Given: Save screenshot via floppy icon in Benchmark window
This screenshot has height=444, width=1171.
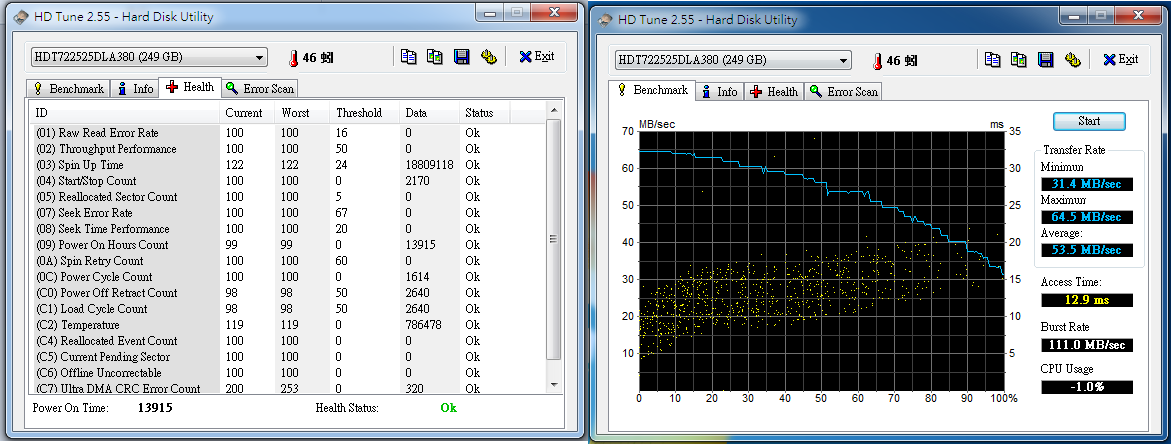Looking at the screenshot, I should 1045,60.
